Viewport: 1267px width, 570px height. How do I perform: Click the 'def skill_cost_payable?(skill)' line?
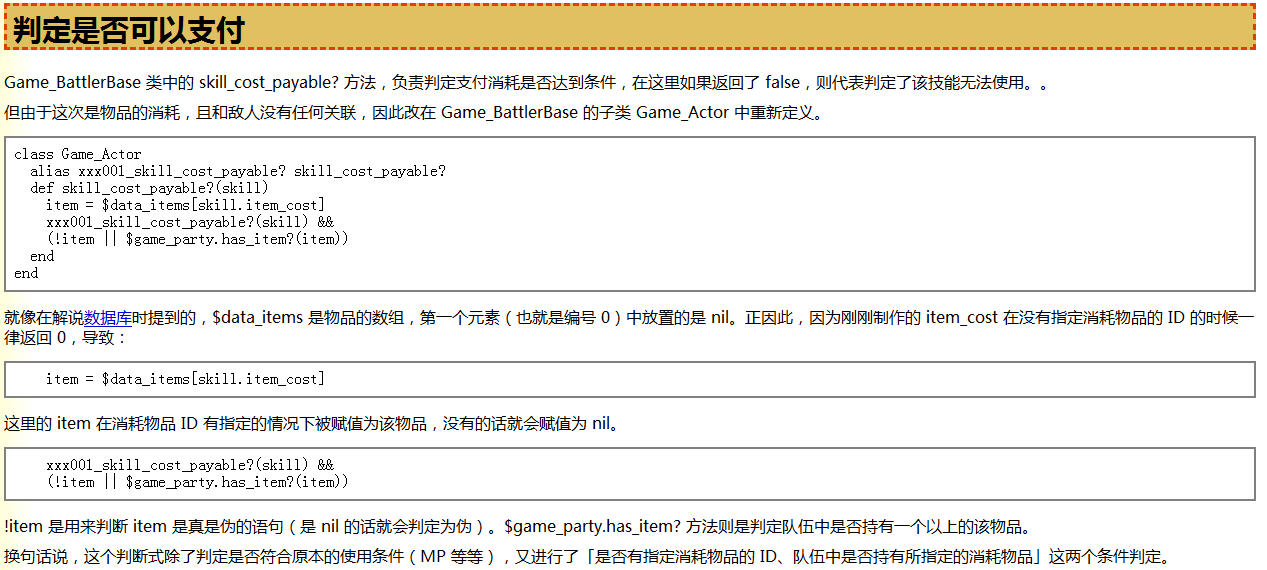click(150, 188)
